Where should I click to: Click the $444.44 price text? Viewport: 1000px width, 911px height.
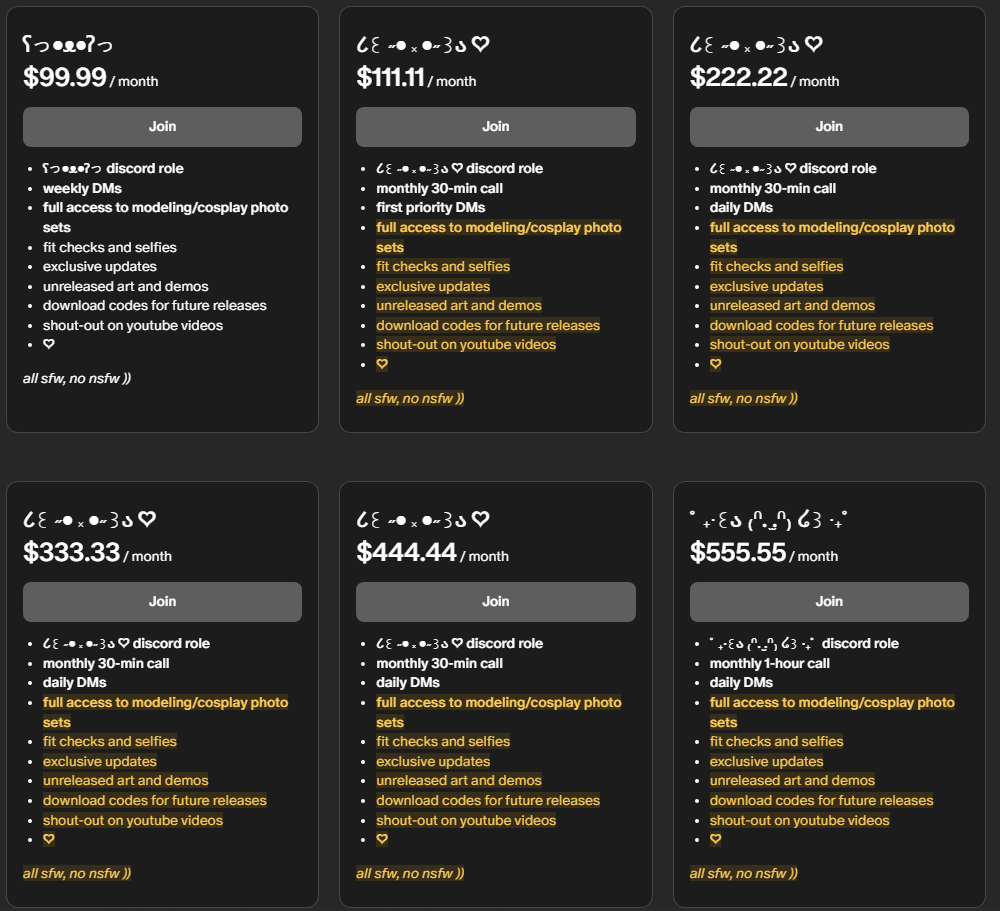[x=406, y=552]
